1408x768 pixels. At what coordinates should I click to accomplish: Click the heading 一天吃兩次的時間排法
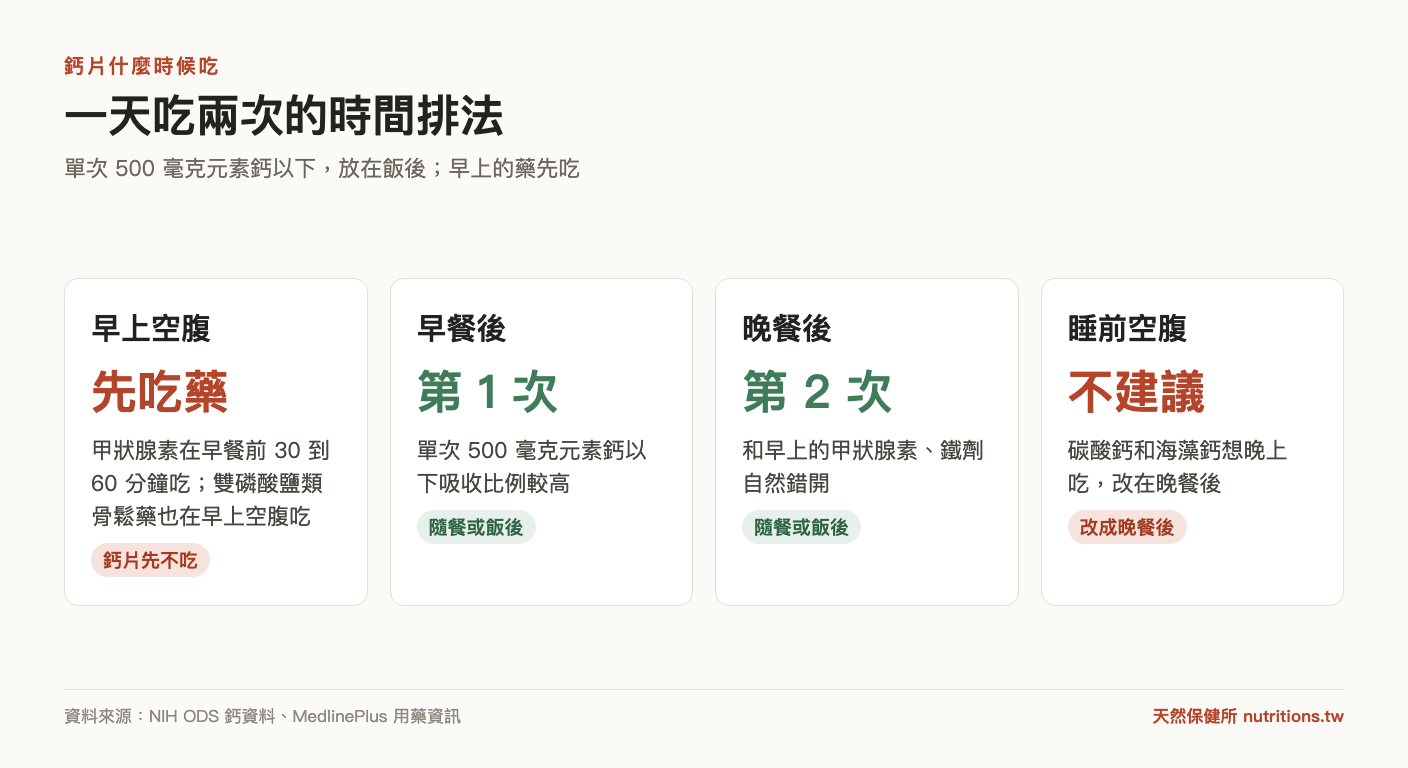(284, 118)
